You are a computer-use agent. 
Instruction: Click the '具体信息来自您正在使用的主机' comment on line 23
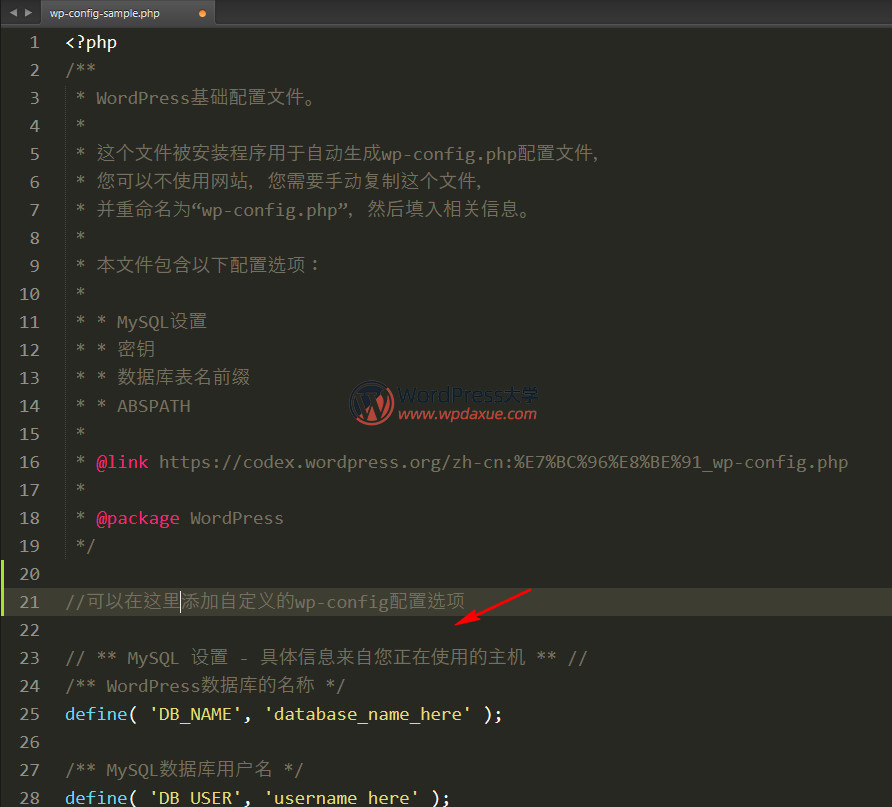(393, 658)
